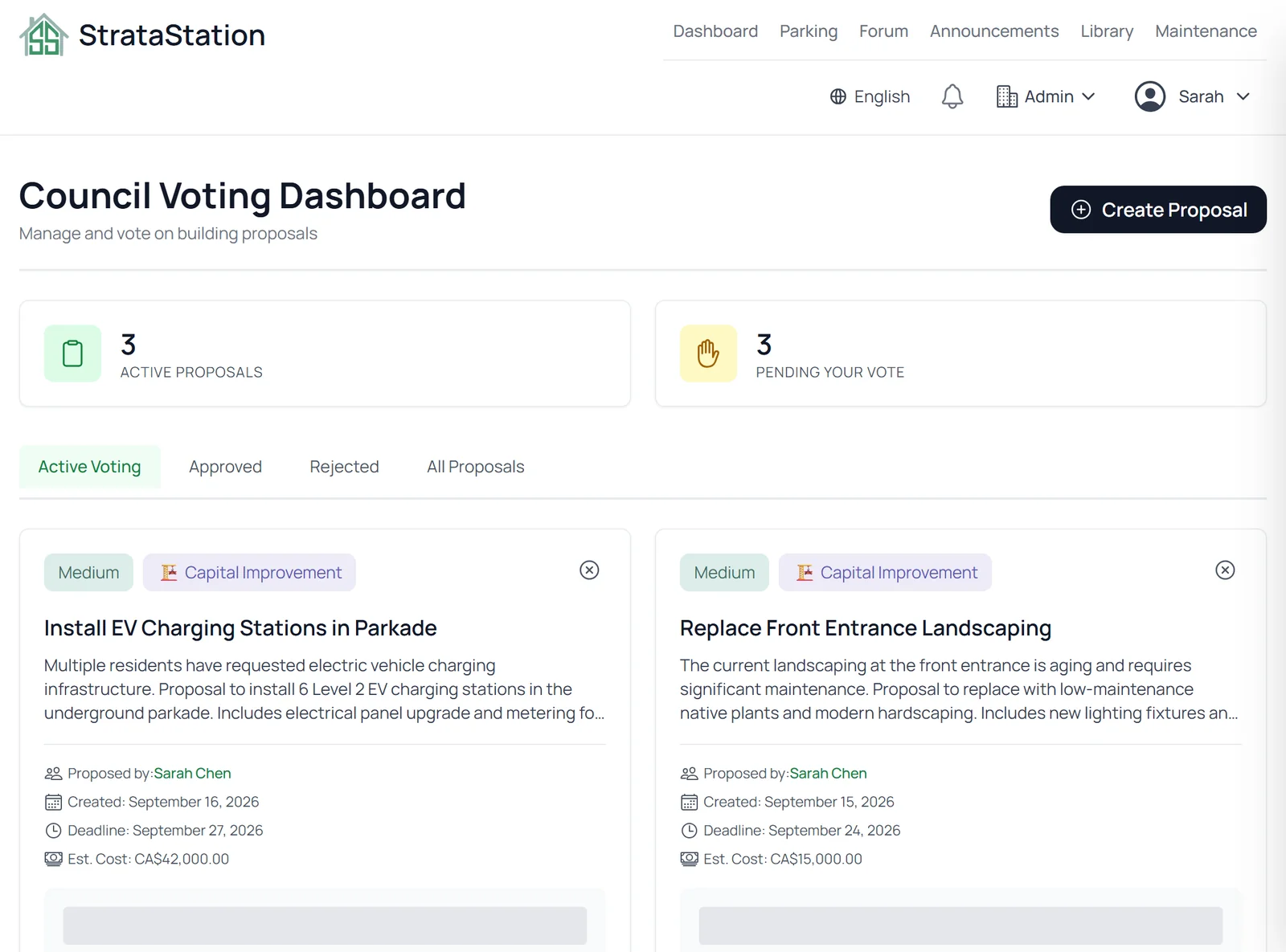The image size is (1286, 952).
Task: Click the Admin building icon
Action: (1006, 96)
